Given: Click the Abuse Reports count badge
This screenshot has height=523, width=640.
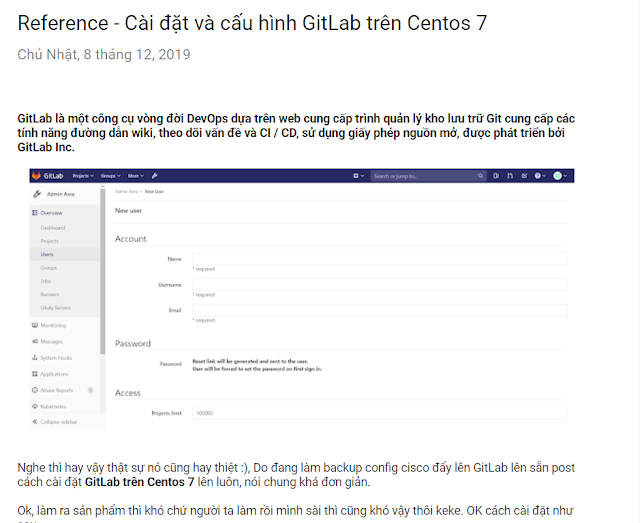Looking at the screenshot, I should tap(91, 390).
